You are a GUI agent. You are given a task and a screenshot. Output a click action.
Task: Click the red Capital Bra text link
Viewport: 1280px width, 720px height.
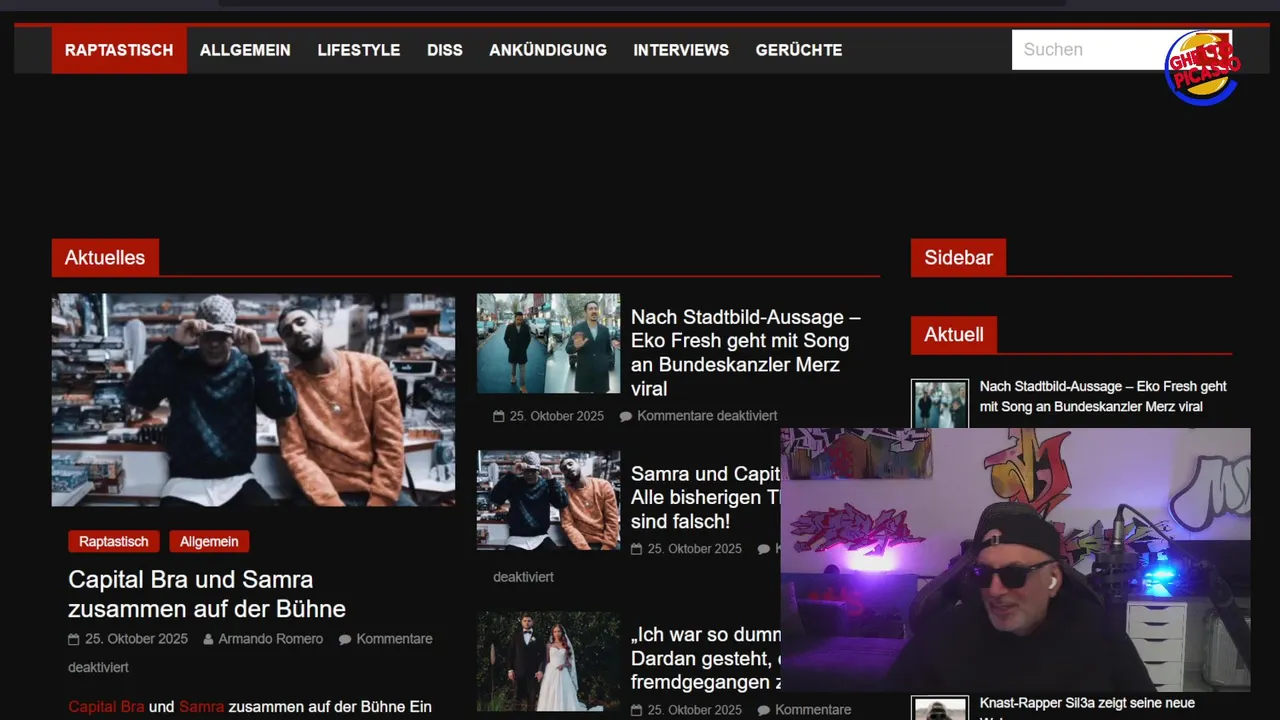[106, 707]
